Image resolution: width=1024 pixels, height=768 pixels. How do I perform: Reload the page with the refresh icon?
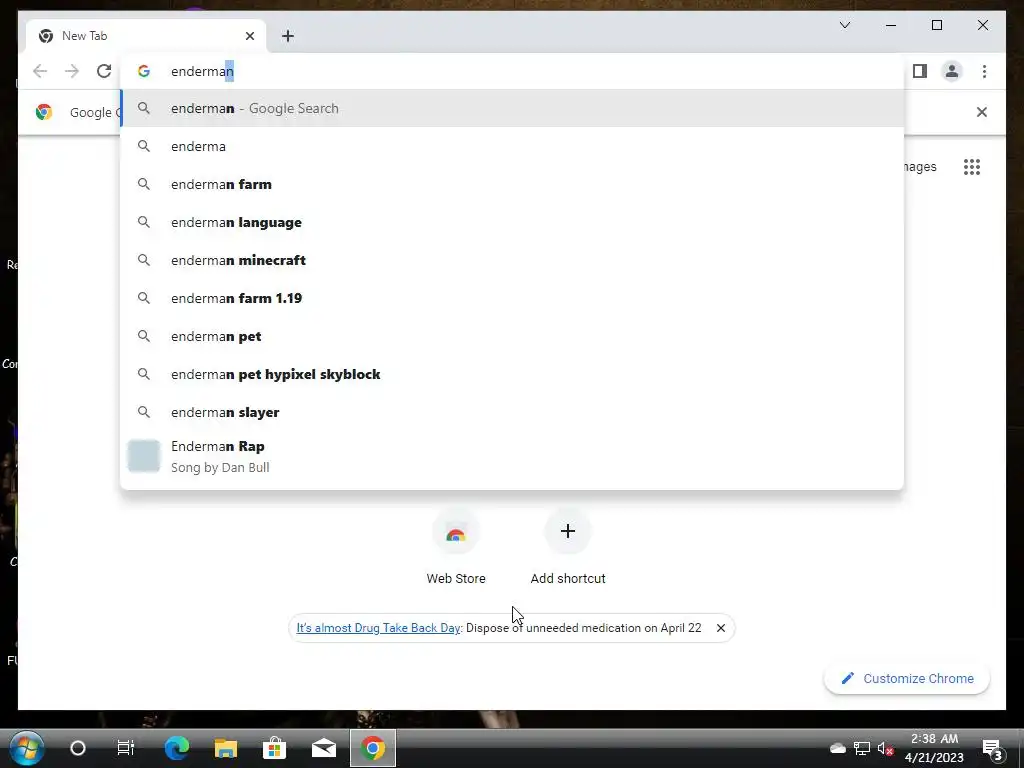[x=104, y=71]
